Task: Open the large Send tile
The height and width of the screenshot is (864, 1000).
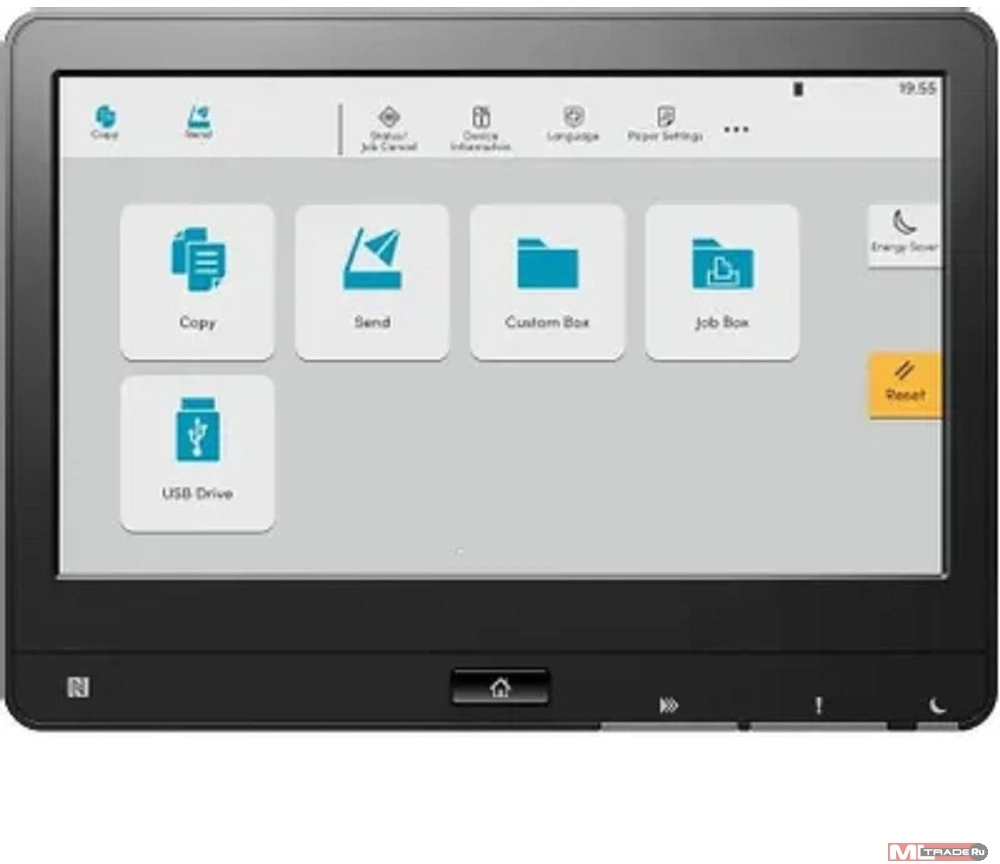Action: pyautogui.click(x=372, y=282)
